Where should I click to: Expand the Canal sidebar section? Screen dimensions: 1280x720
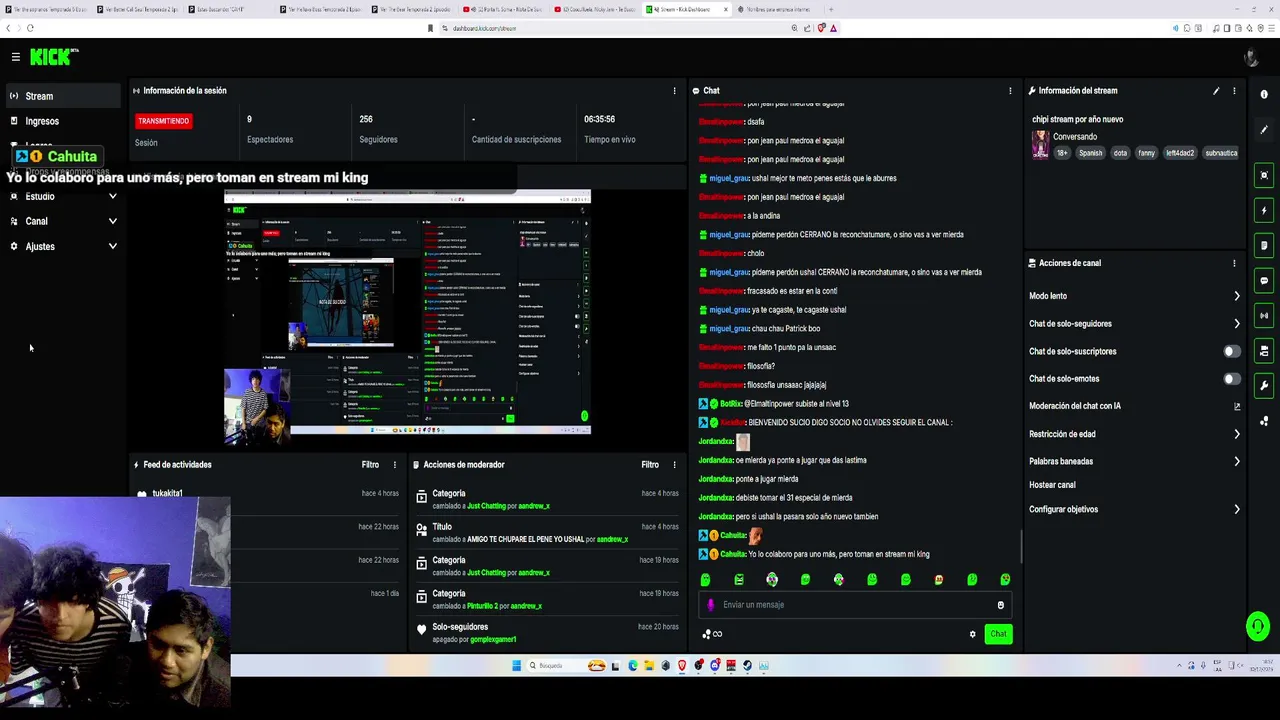[x=62, y=221]
